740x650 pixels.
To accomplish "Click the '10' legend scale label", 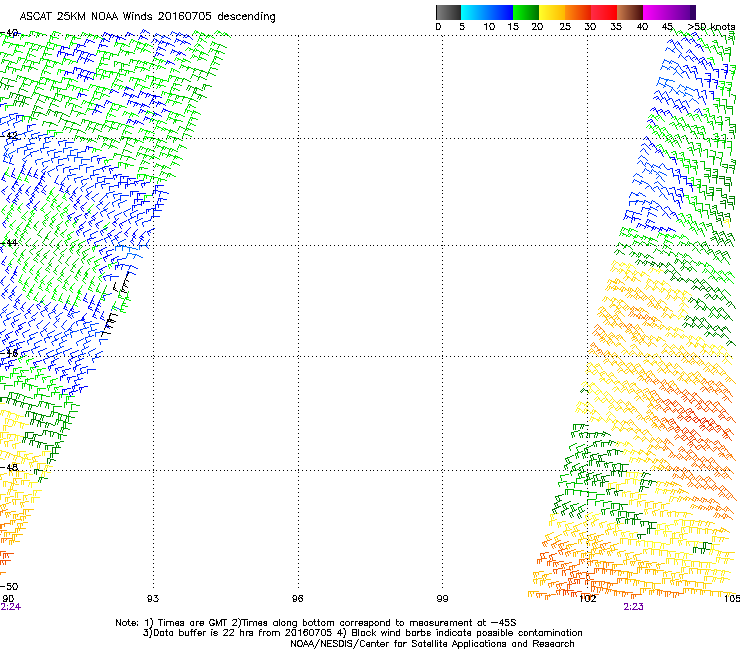I will [x=489, y=27].
